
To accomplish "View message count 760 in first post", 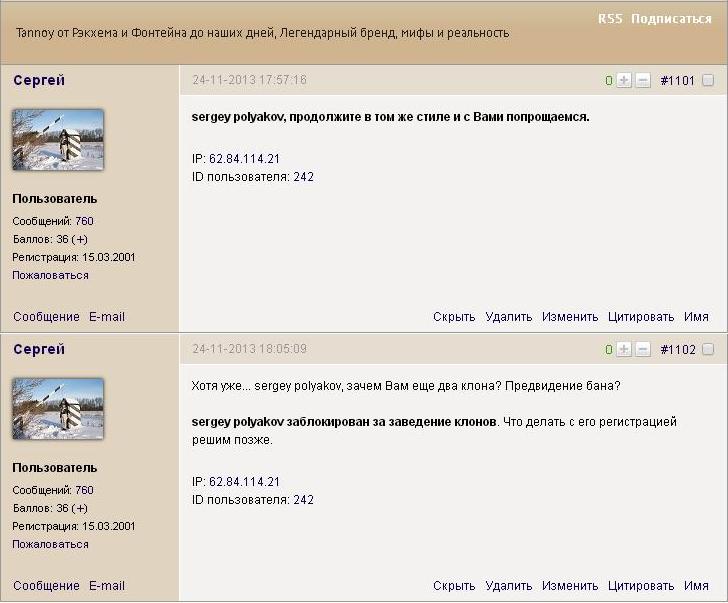I will (84, 221).
